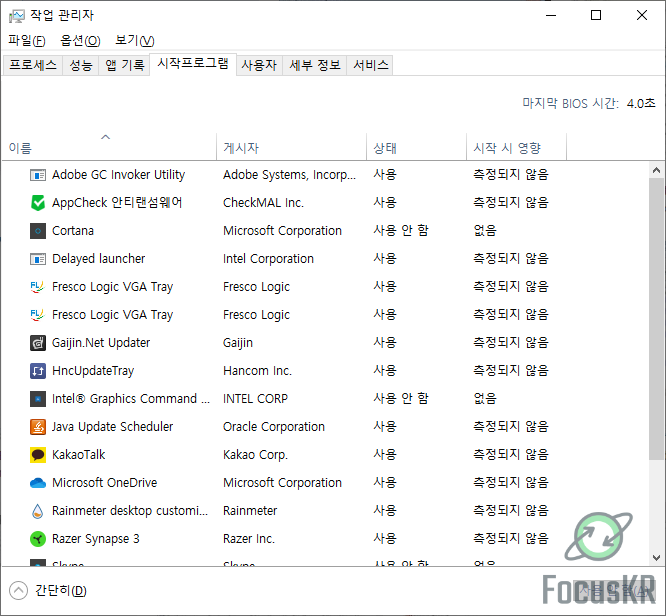
Task: Switch to the 서비스 tab
Action: [371, 65]
